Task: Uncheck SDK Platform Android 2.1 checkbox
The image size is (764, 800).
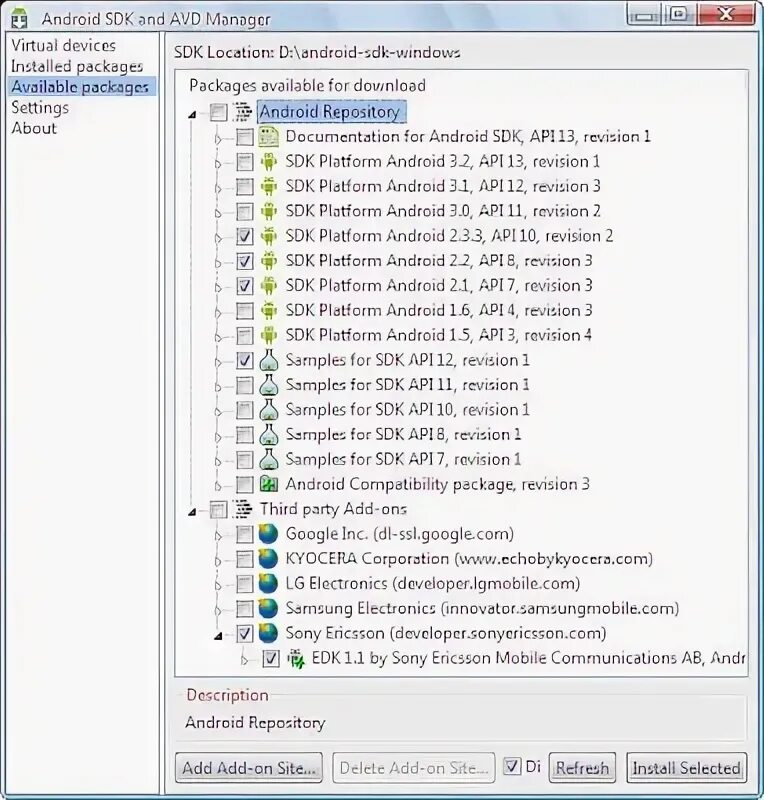Action: [244, 286]
